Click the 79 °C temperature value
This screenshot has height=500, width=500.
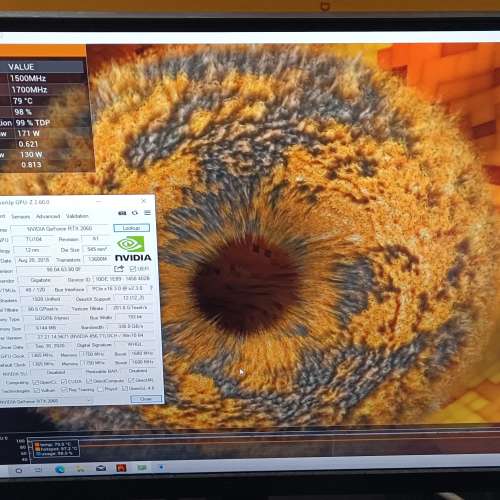[22, 101]
